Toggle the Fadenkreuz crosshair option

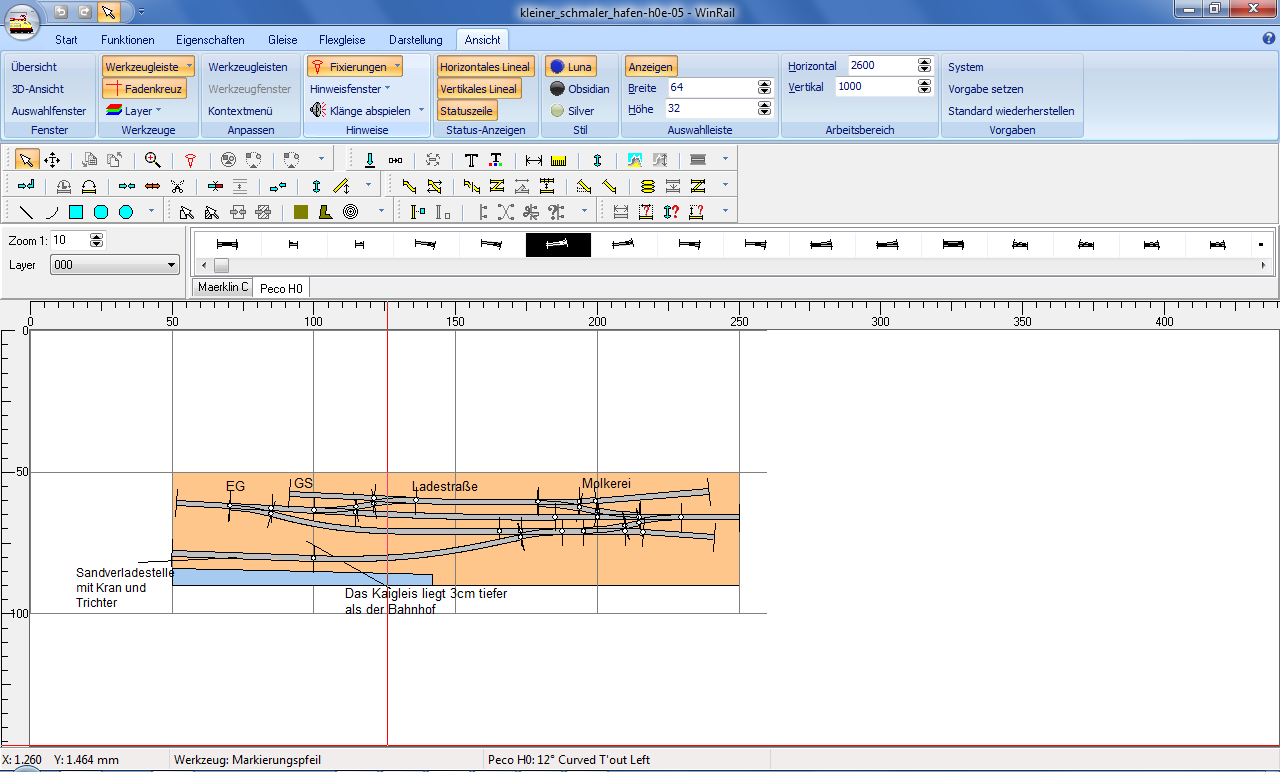tap(144, 89)
